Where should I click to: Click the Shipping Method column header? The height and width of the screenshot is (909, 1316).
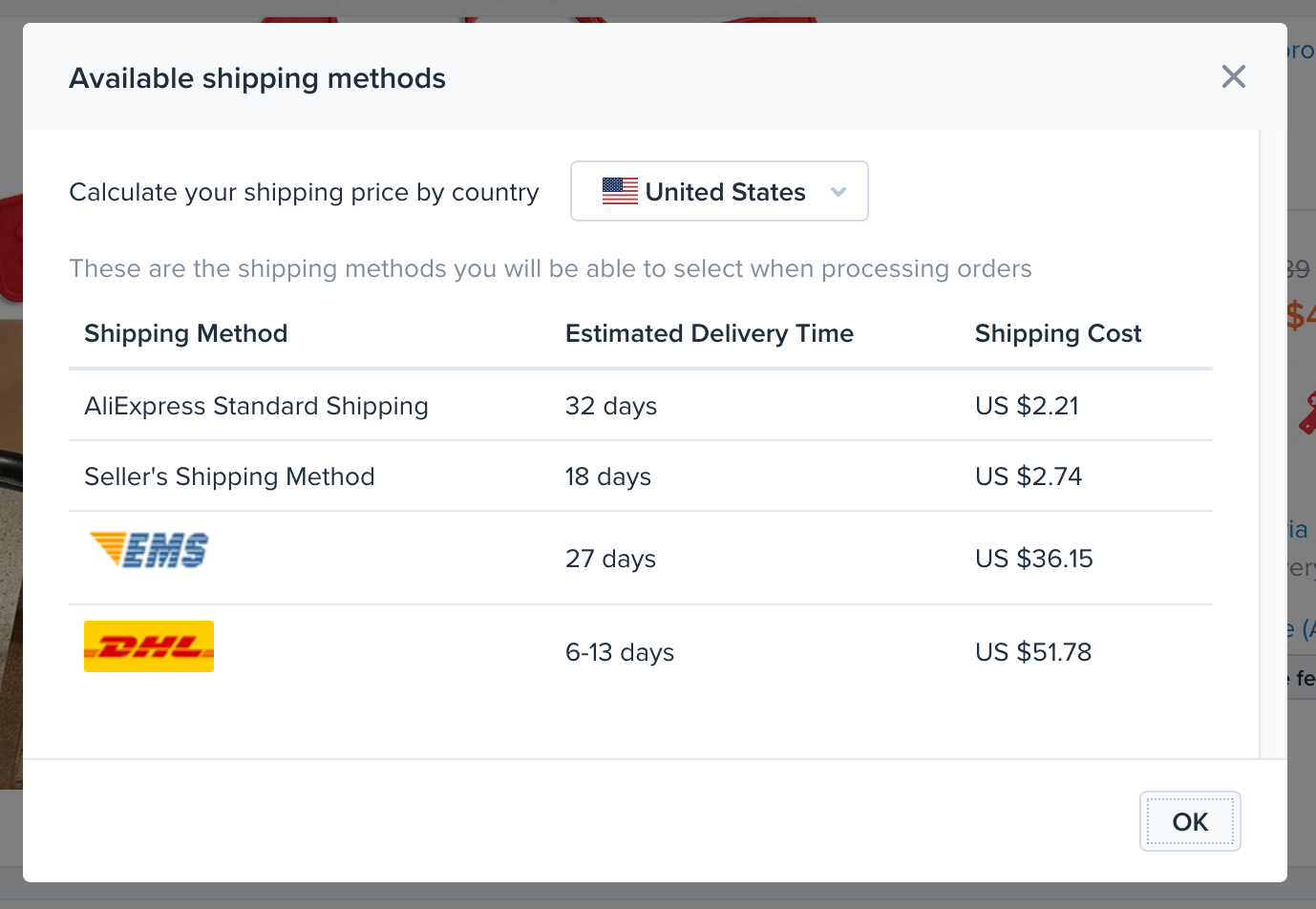pos(186,333)
